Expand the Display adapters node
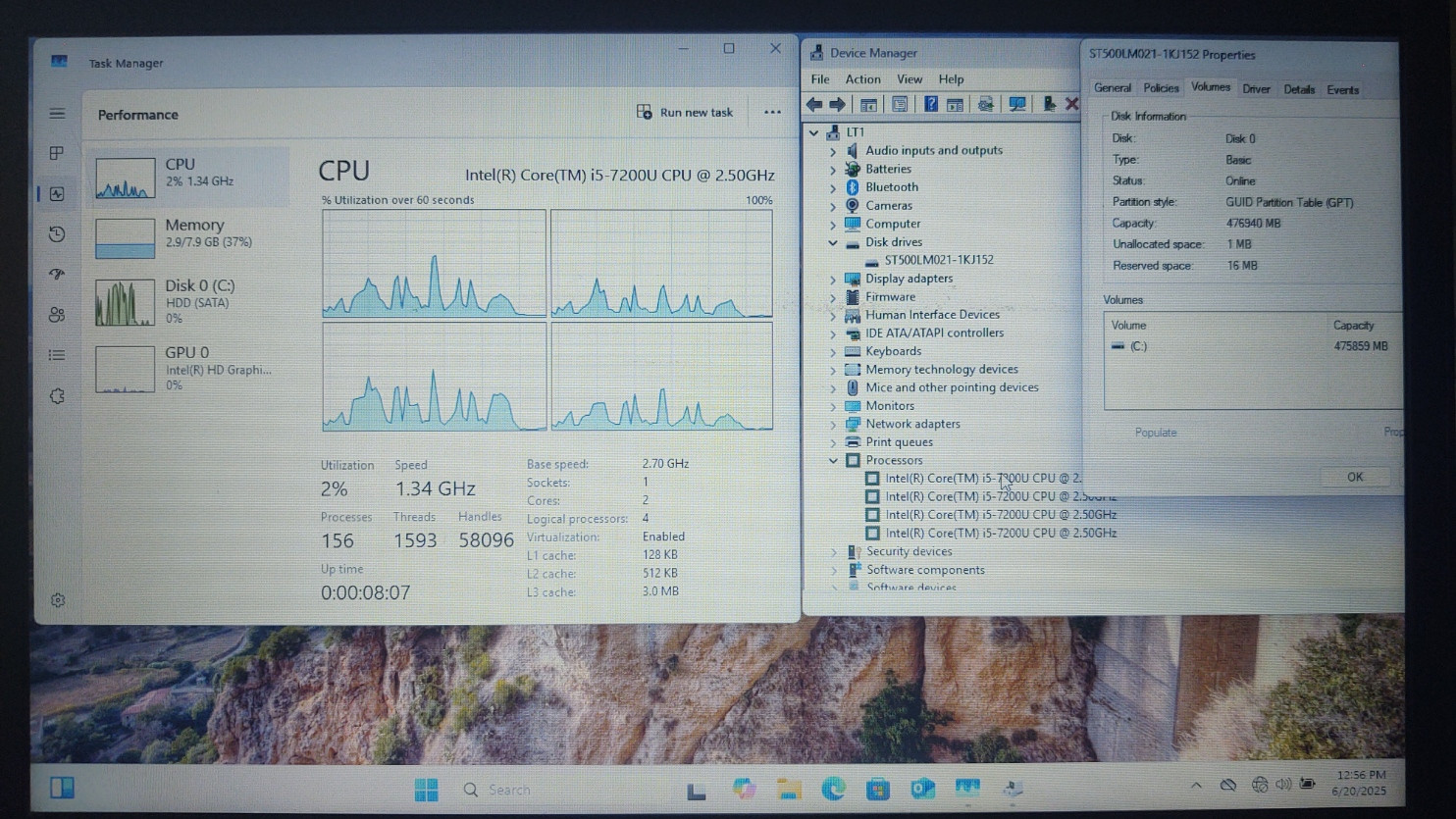The image size is (1456, 819). (x=833, y=279)
